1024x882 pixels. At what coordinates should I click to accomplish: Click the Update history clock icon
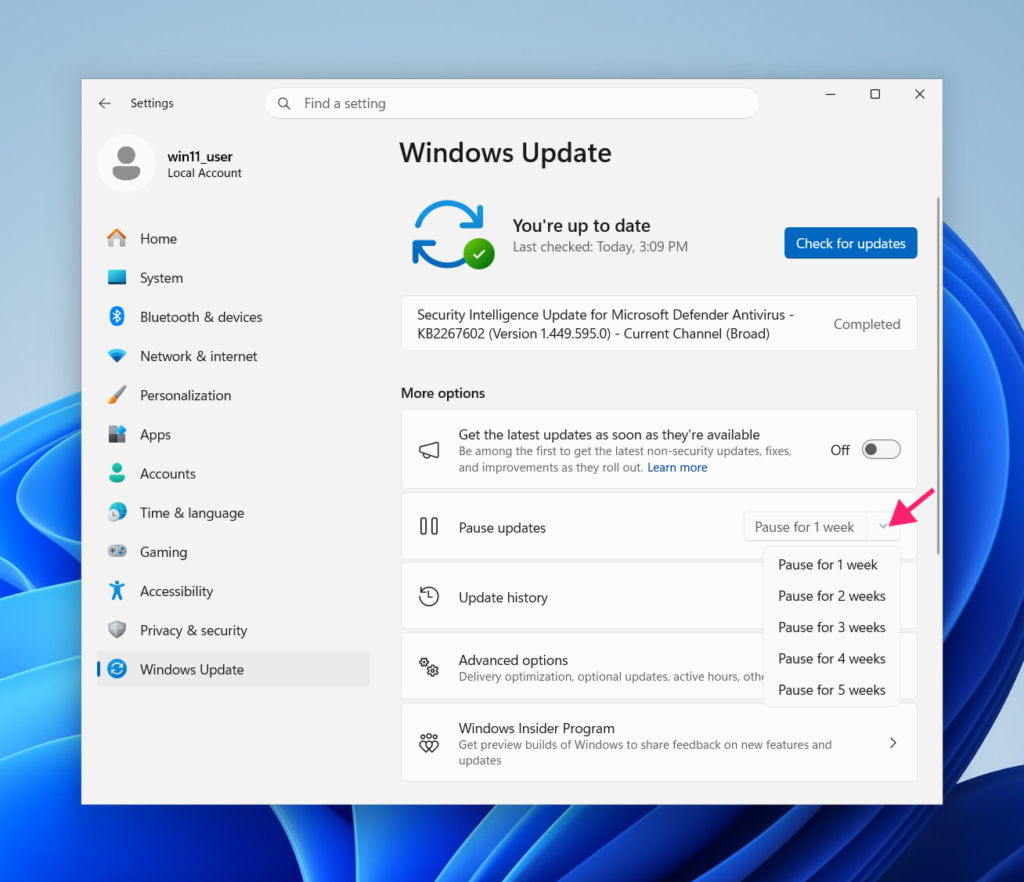click(x=429, y=597)
